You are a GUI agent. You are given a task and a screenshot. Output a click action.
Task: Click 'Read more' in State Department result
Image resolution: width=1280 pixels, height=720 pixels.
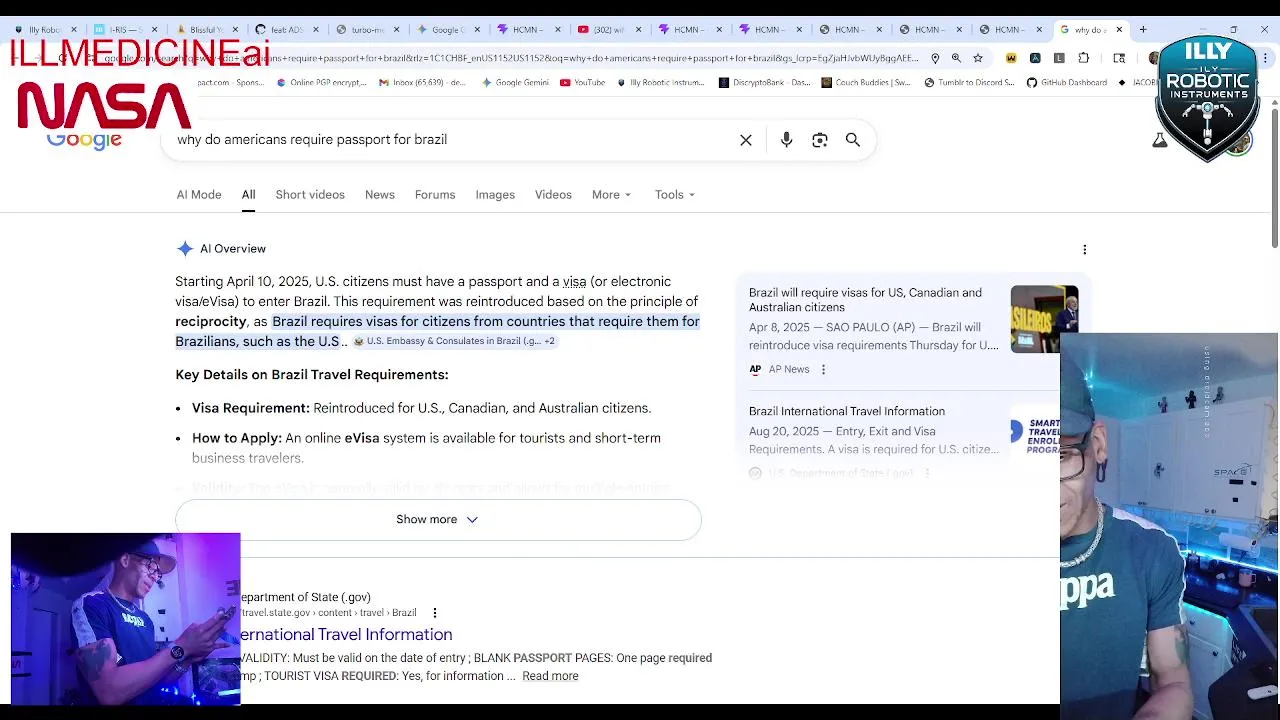(550, 676)
